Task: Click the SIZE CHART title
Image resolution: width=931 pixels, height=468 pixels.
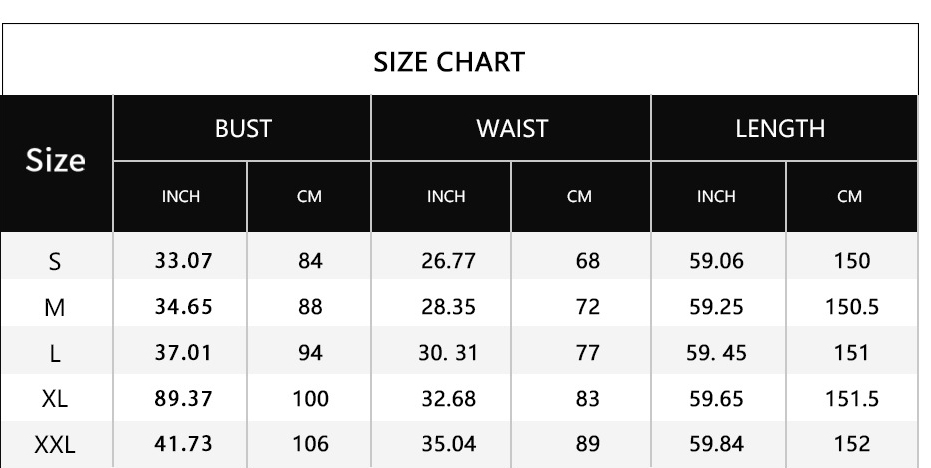Action: pos(448,62)
